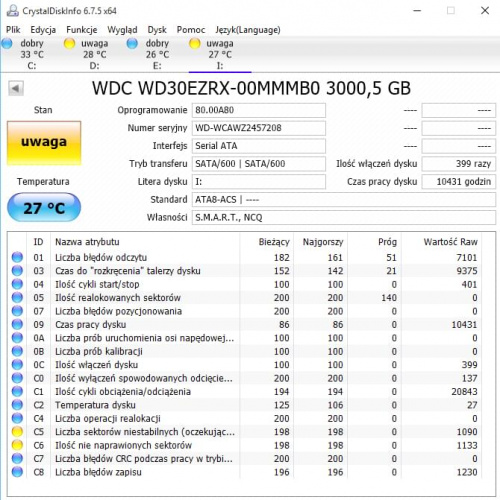Image resolution: width=500 pixels, height=500 pixels.
Task: Open the Plik menu
Action: 13,30
